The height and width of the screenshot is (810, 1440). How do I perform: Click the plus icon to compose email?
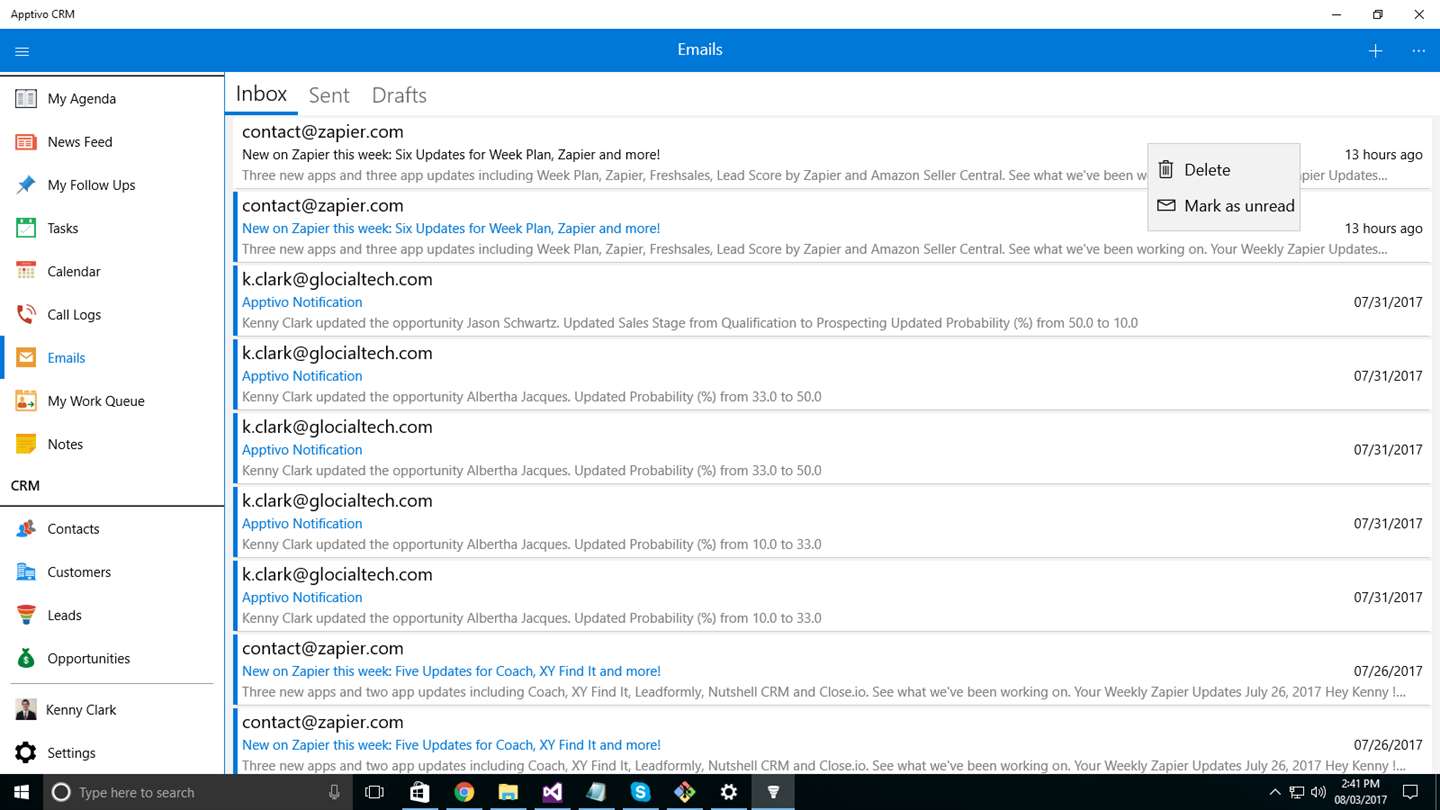[1375, 51]
